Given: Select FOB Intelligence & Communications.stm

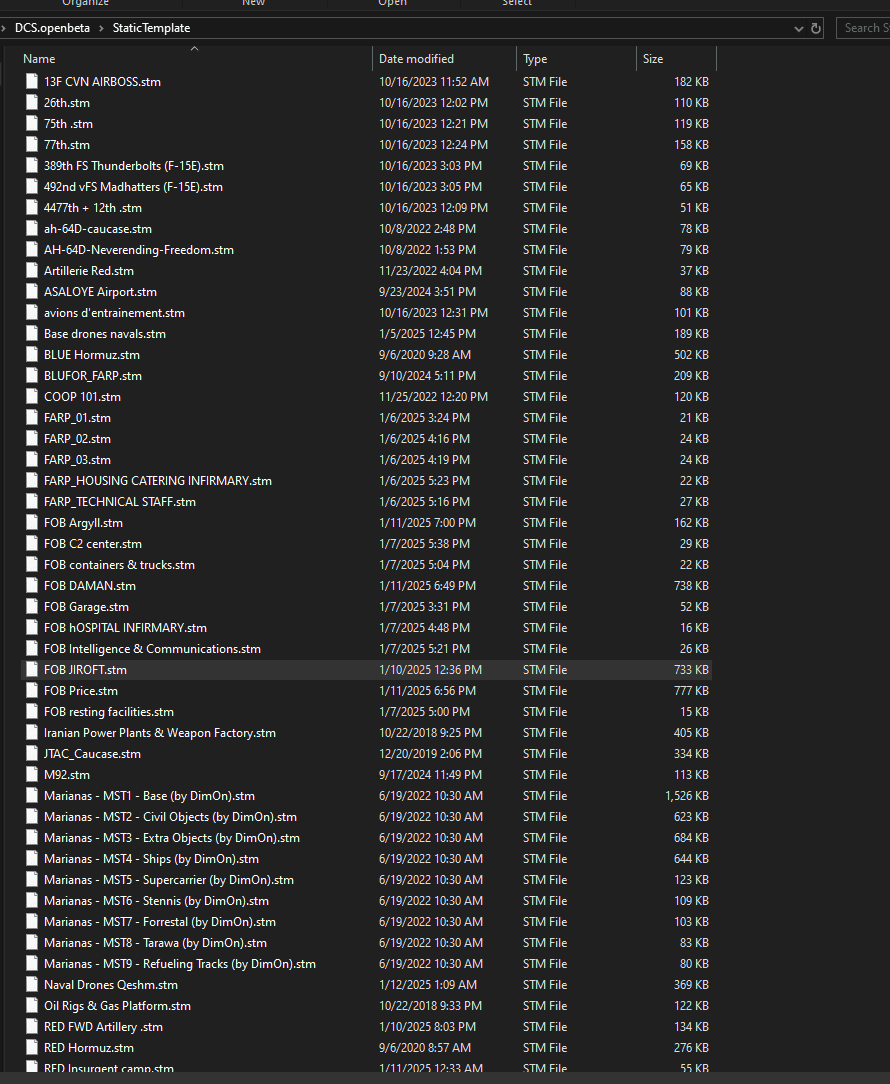Looking at the screenshot, I should tap(152, 648).
